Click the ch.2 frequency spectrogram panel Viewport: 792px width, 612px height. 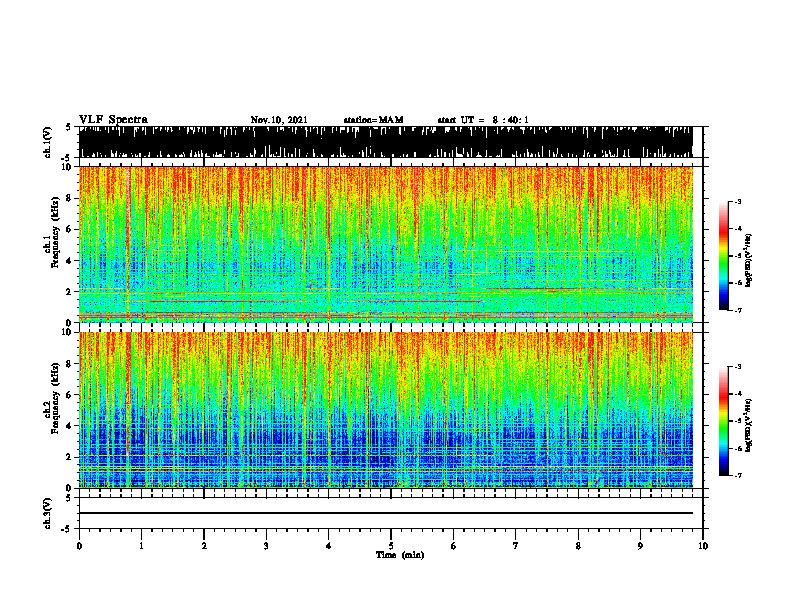(386, 410)
